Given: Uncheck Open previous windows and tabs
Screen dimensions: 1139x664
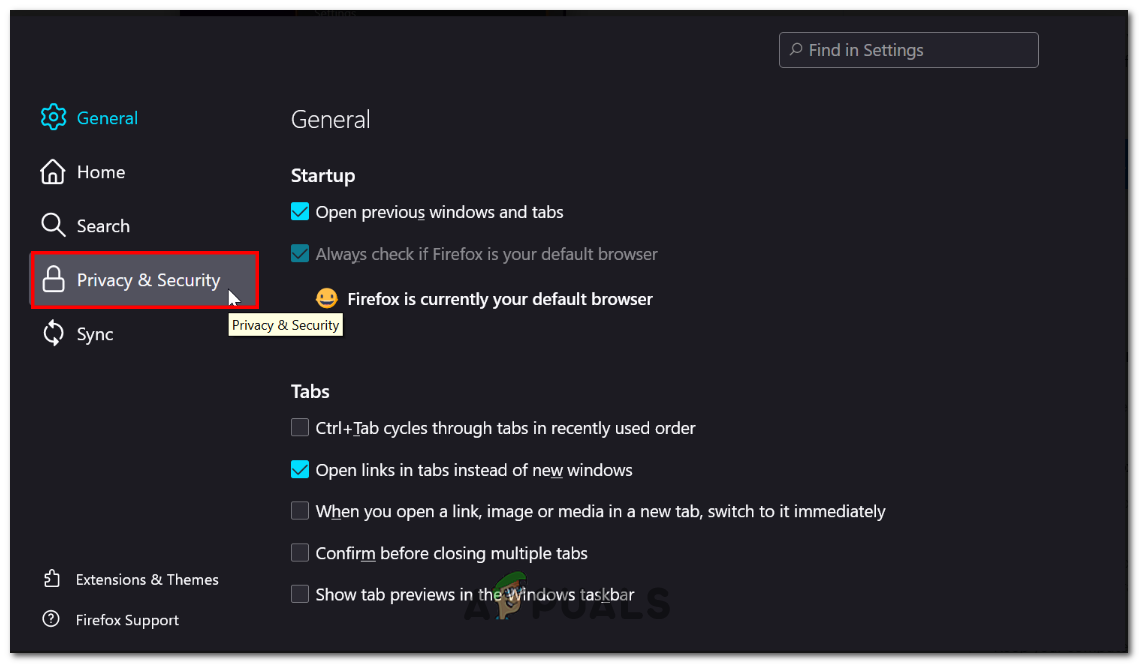Looking at the screenshot, I should 300,211.
